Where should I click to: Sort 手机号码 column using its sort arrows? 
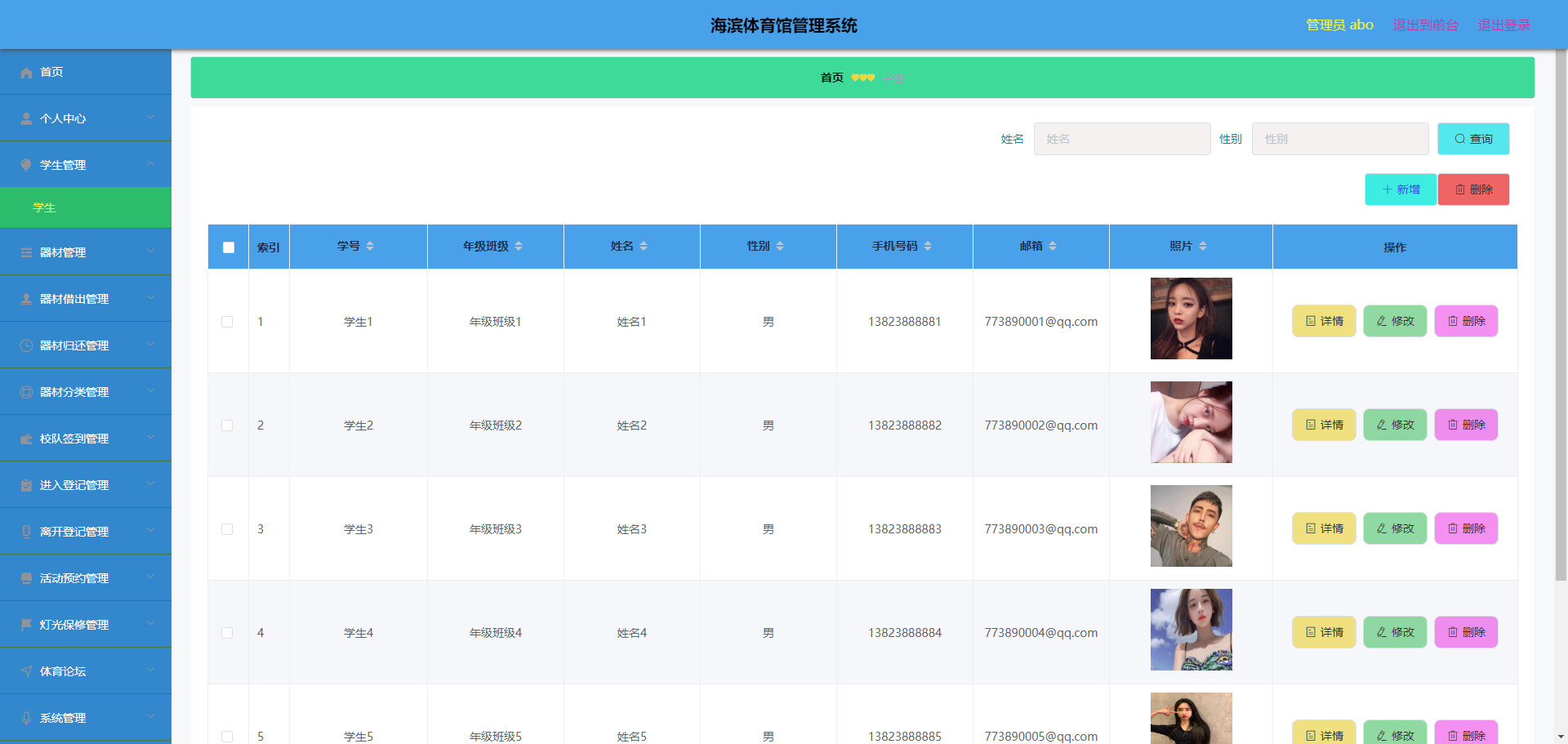[x=928, y=247]
